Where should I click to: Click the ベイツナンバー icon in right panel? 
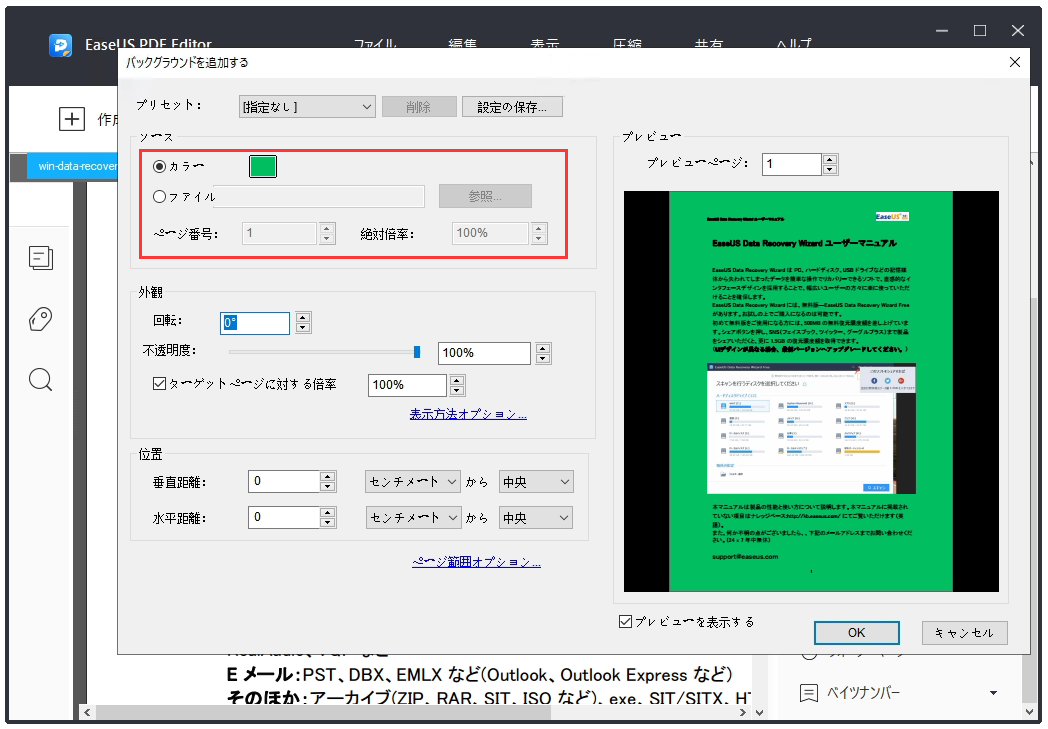pyautogui.click(x=812, y=691)
